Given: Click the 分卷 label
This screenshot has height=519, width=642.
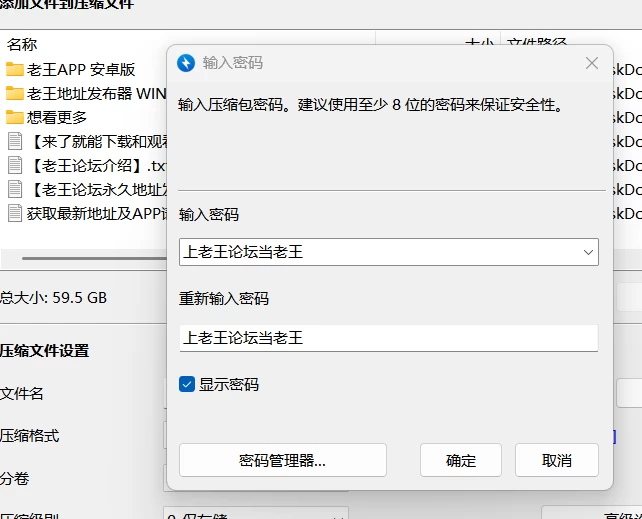Looking at the screenshot, I should (14, 478).
